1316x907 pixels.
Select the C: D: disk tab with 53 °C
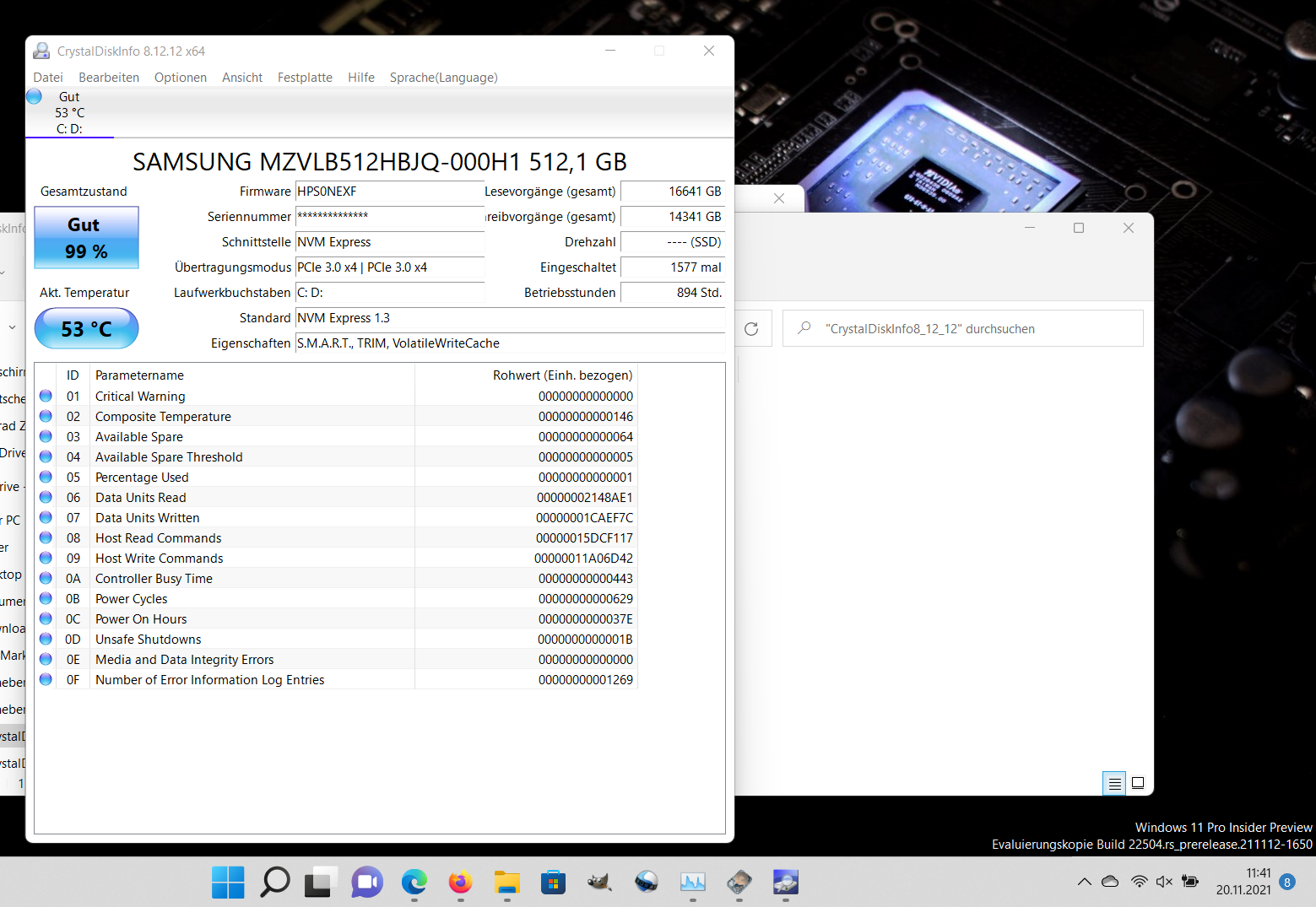click(x=69, y=112)
